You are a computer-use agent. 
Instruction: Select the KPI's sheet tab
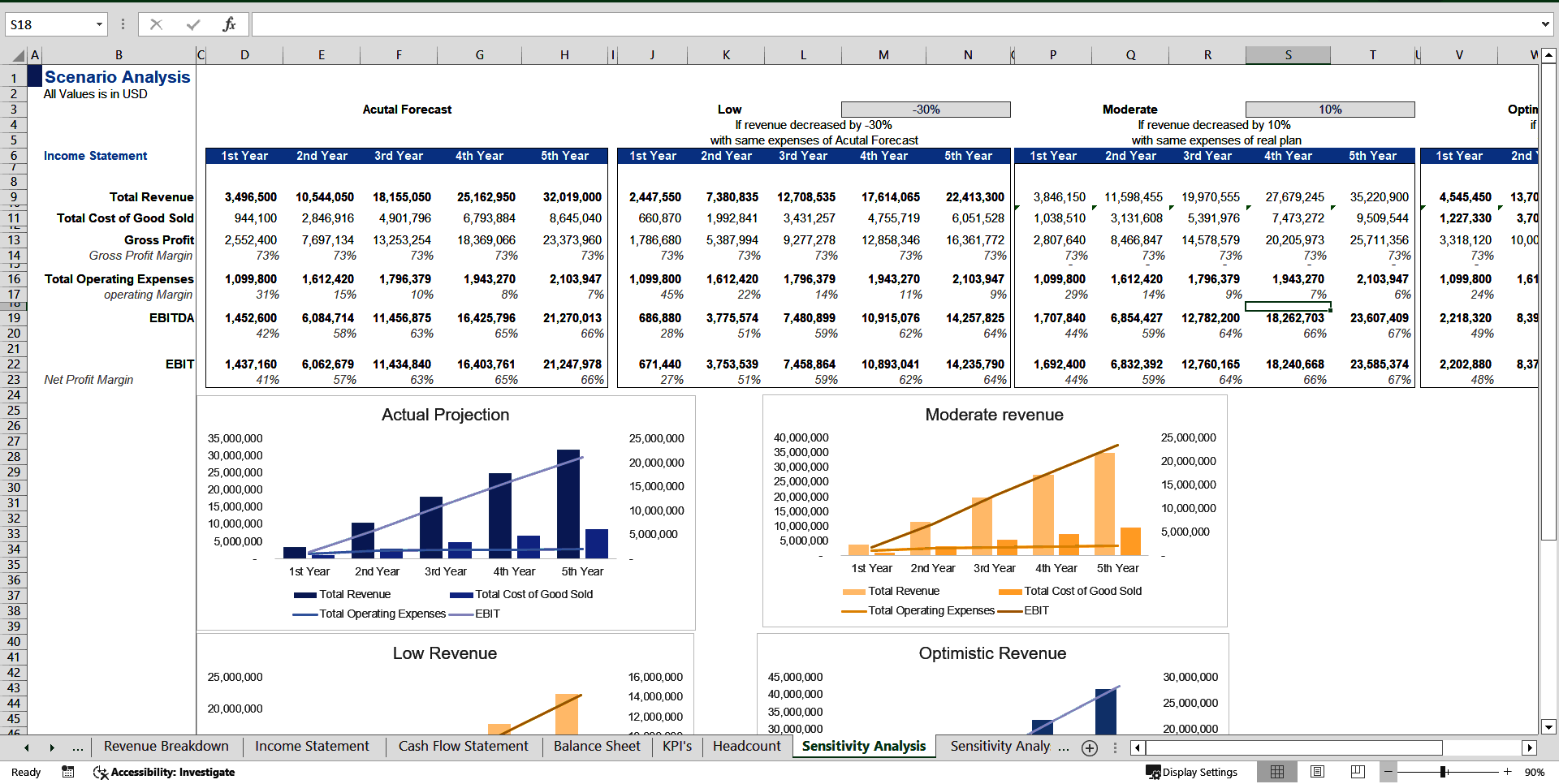677,746
